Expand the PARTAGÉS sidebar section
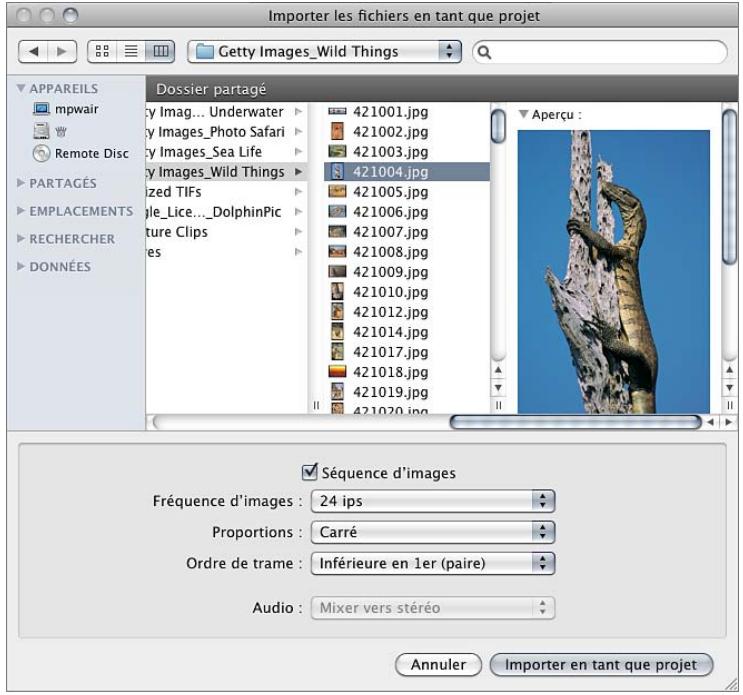Viewport: 743px width, 695px height. (20, 183)
